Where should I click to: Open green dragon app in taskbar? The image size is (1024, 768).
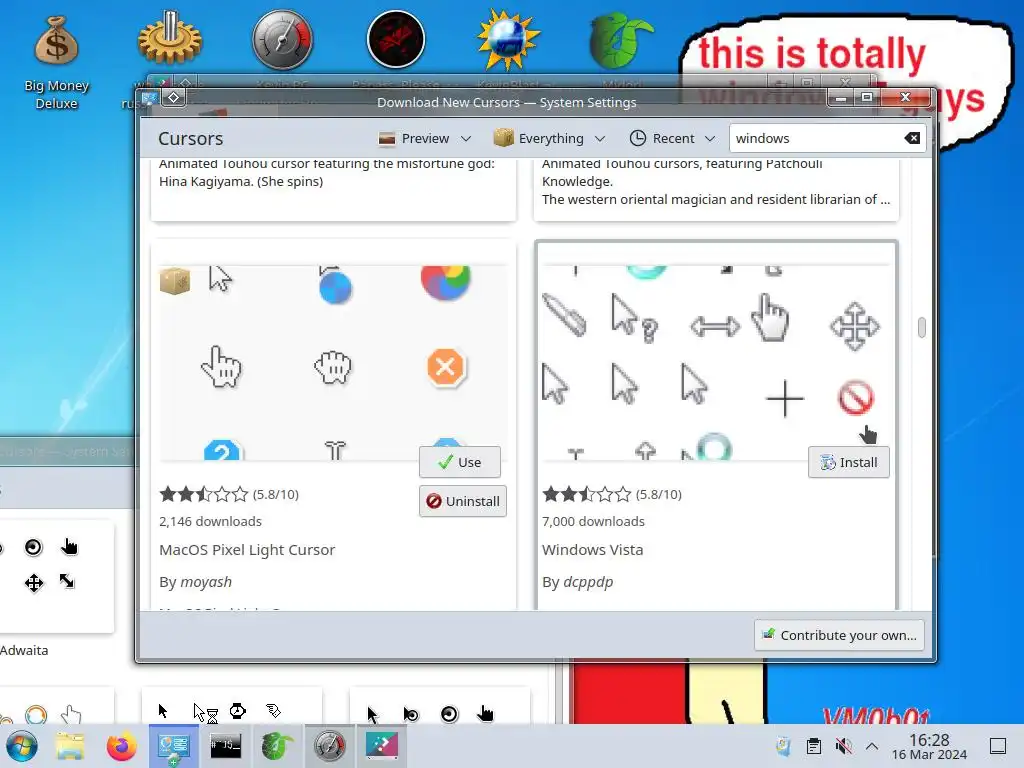278,746
